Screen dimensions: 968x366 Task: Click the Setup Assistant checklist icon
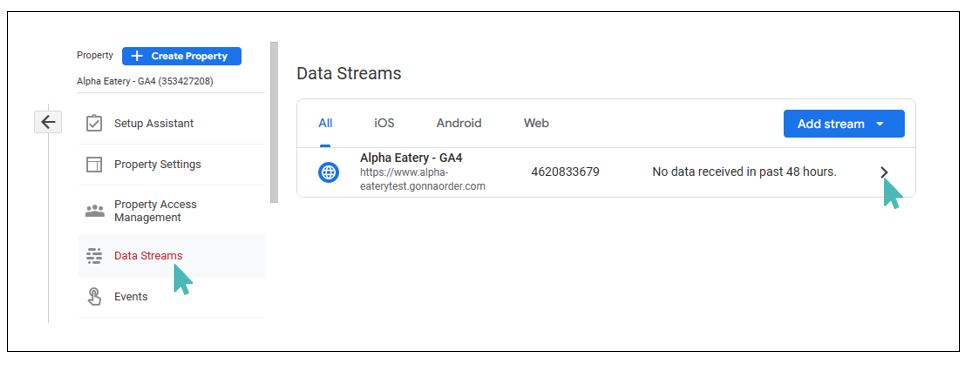[94, 123]
